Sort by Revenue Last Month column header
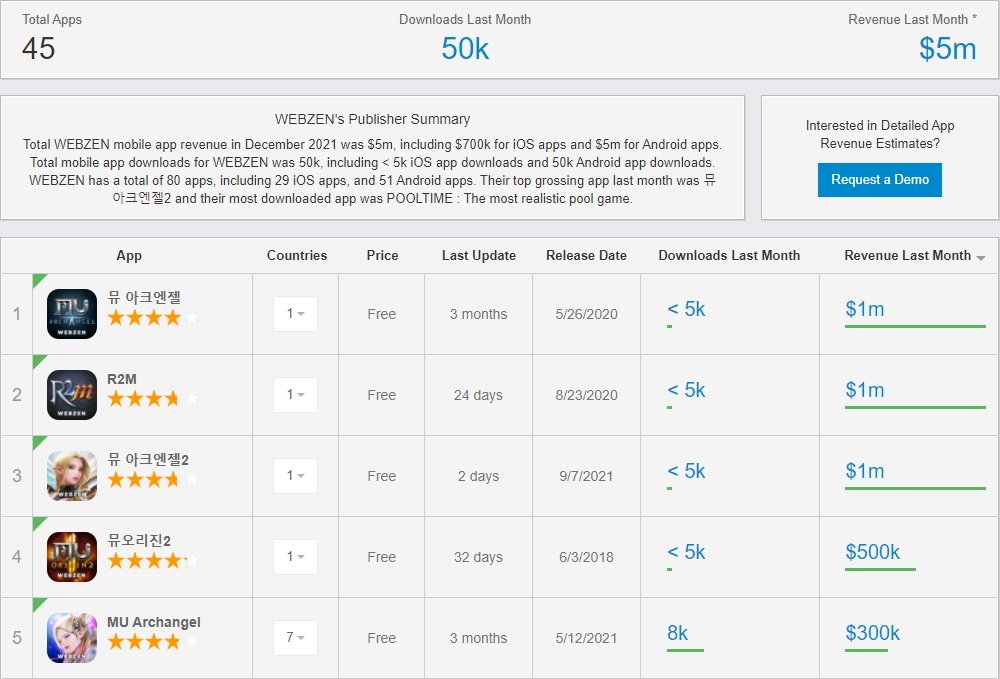The image size is (1000, 679). click(908, 256)
